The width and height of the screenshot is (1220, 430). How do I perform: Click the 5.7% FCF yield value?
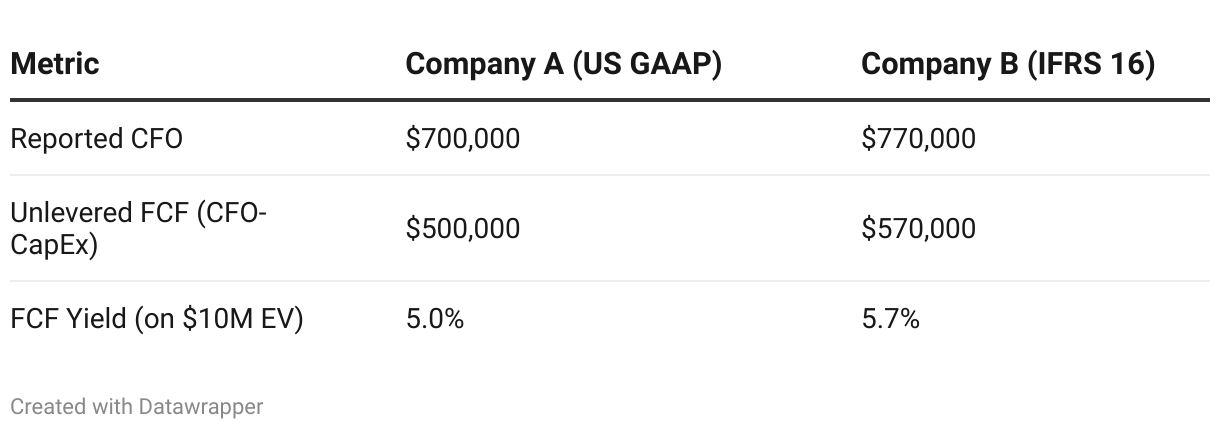click(890, 319)
